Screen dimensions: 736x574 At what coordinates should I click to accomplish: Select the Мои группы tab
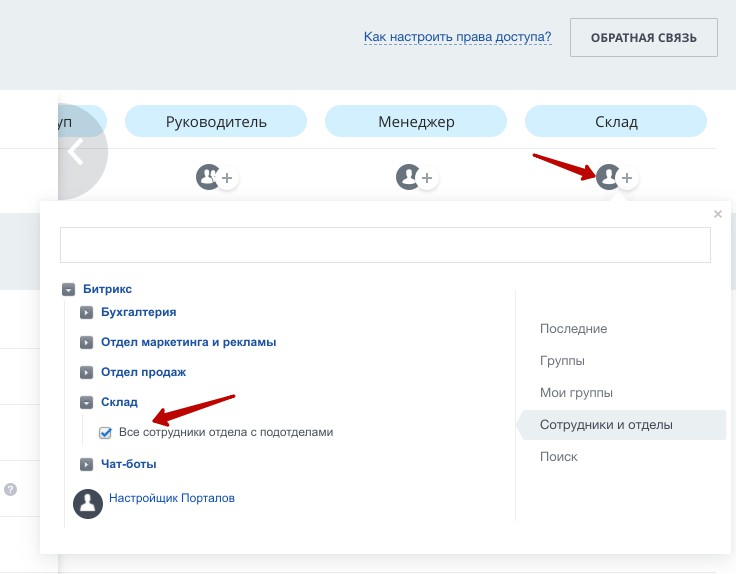pyautogui.click(x=576, y=393)
